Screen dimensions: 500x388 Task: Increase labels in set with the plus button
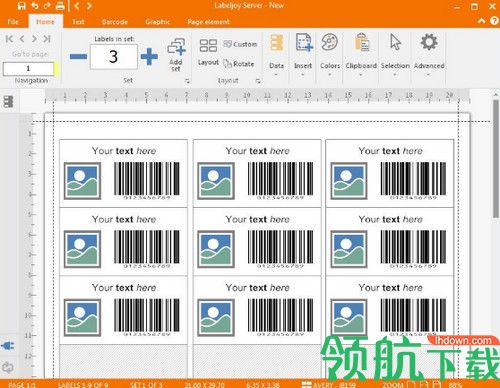[x=149, y=57]
